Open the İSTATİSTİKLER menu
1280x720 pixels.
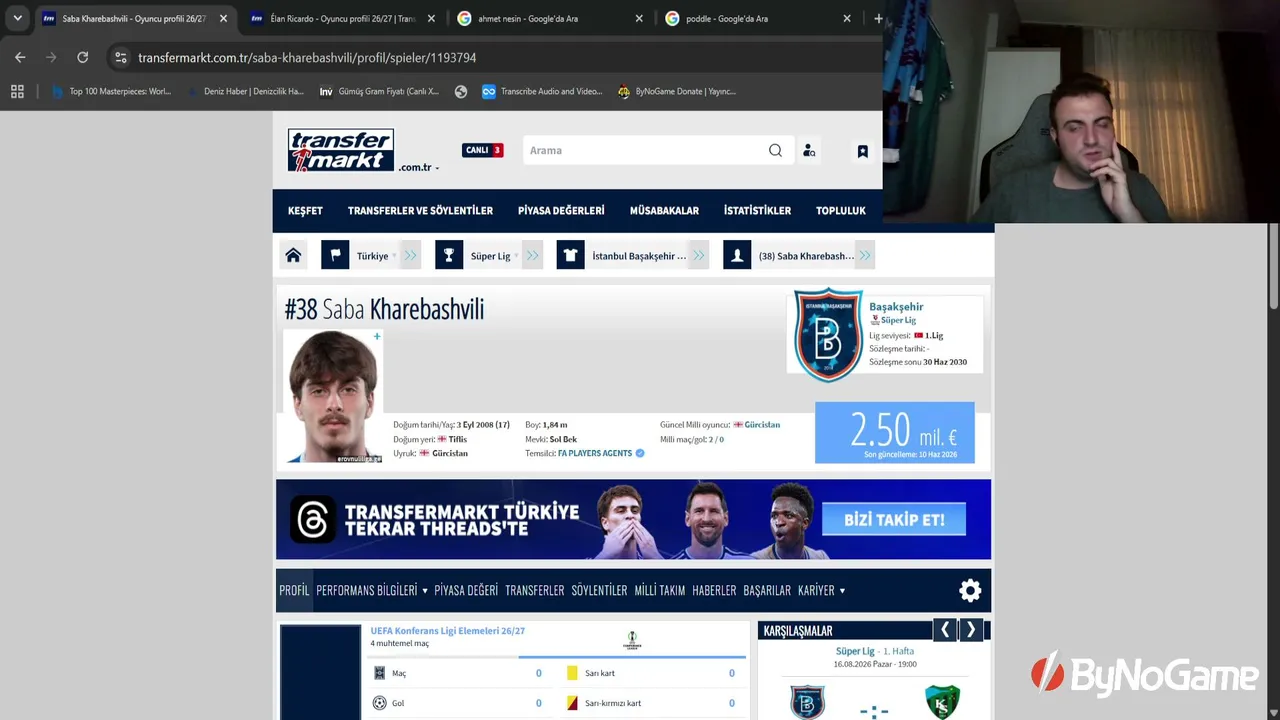pyautogui.click(x=757, y=211)
